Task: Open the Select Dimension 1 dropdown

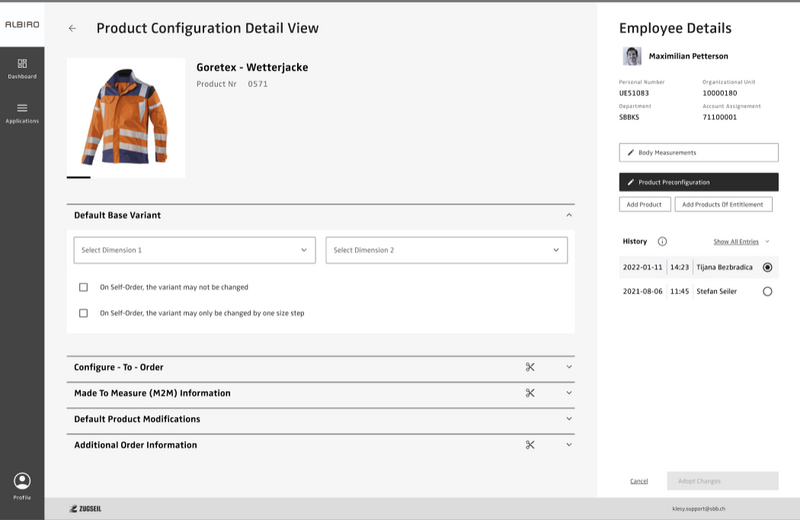Action: click(x=195, y=250)
